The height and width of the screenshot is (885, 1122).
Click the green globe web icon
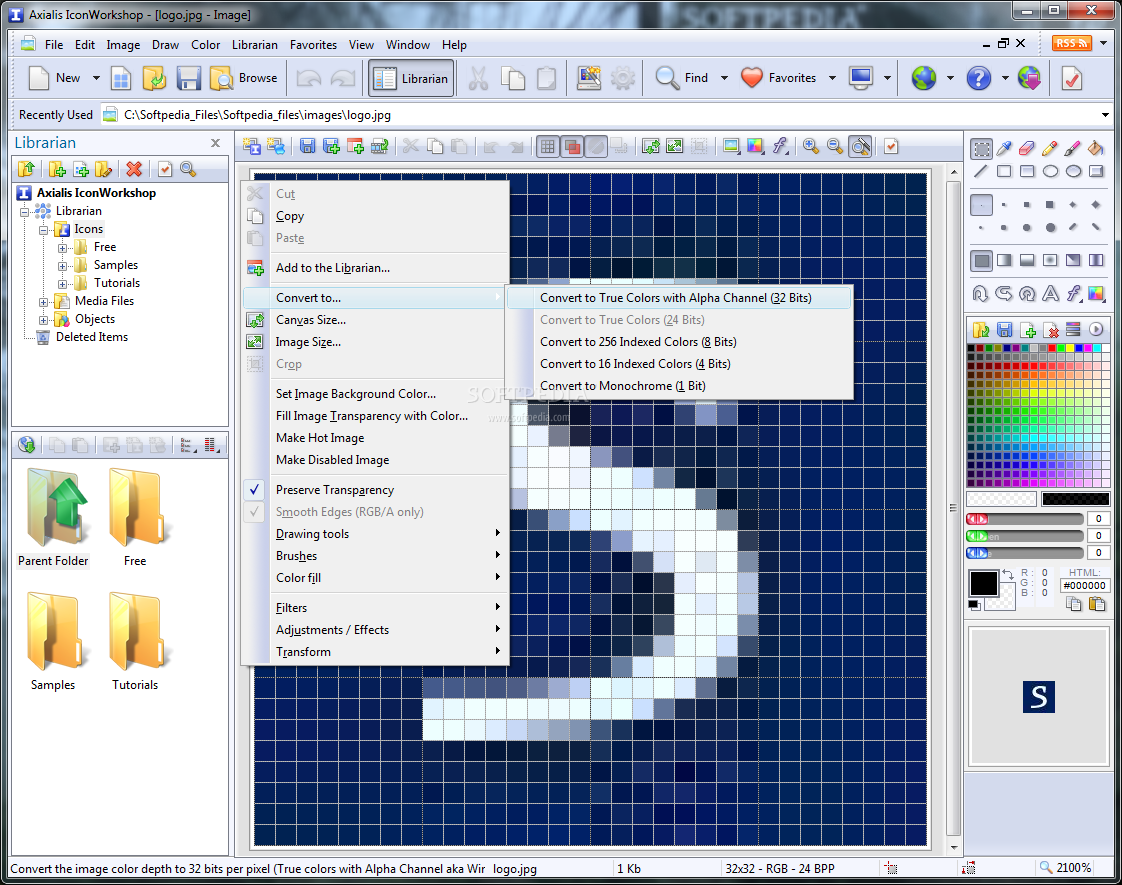923,78
